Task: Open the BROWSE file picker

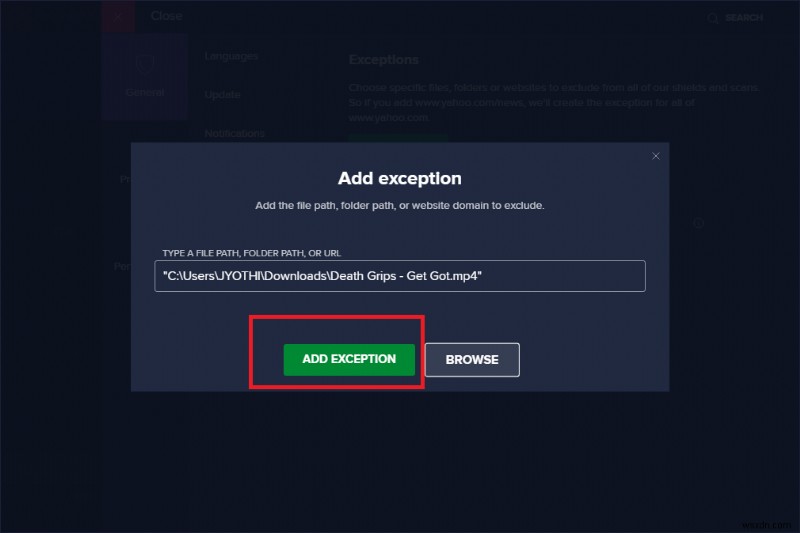Action: (472, 360)
